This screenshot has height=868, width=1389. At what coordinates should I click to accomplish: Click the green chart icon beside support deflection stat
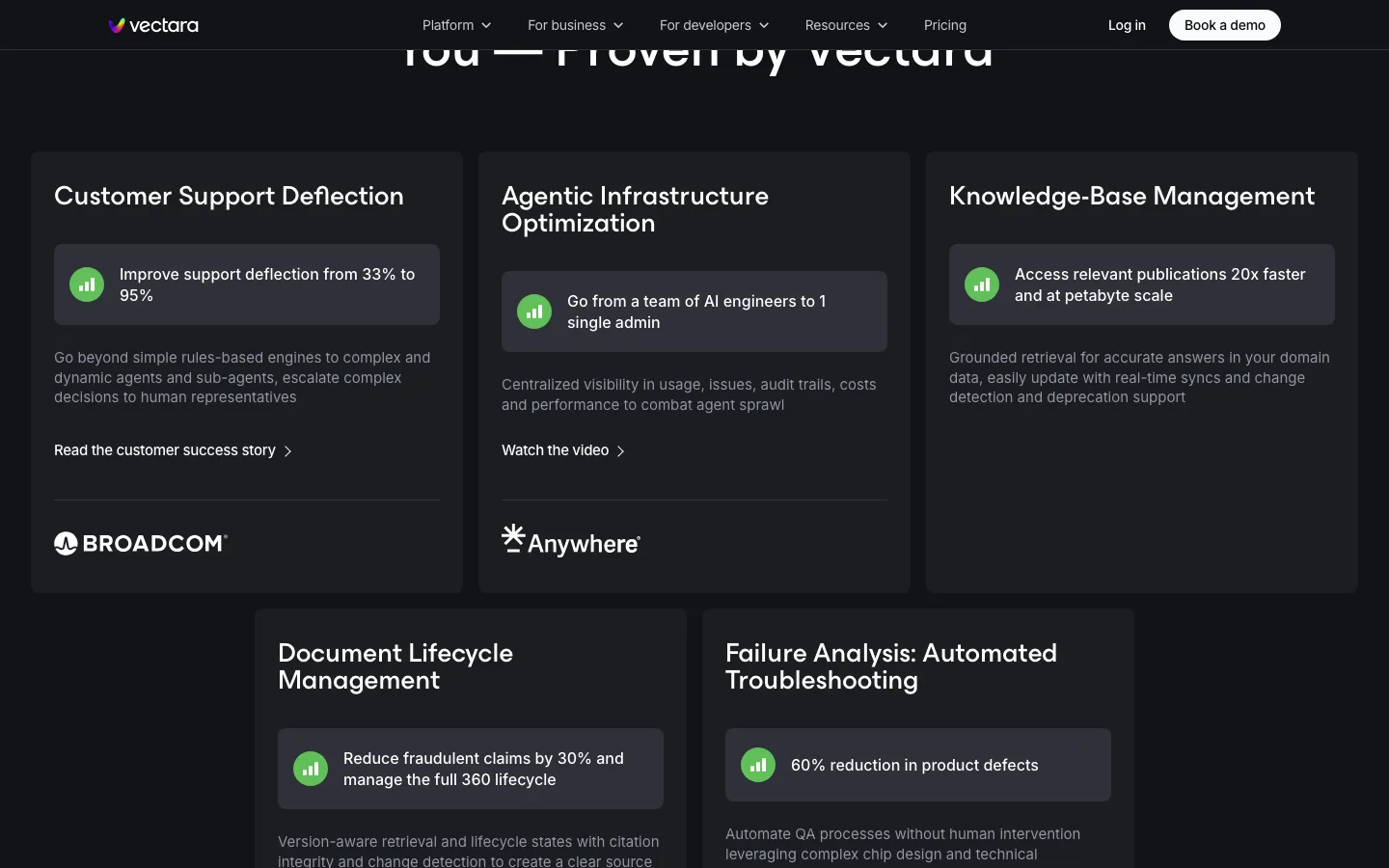87,285
